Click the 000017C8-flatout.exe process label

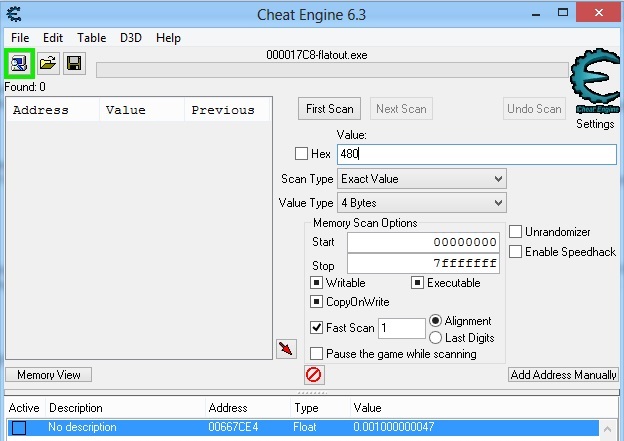(317, 55)
